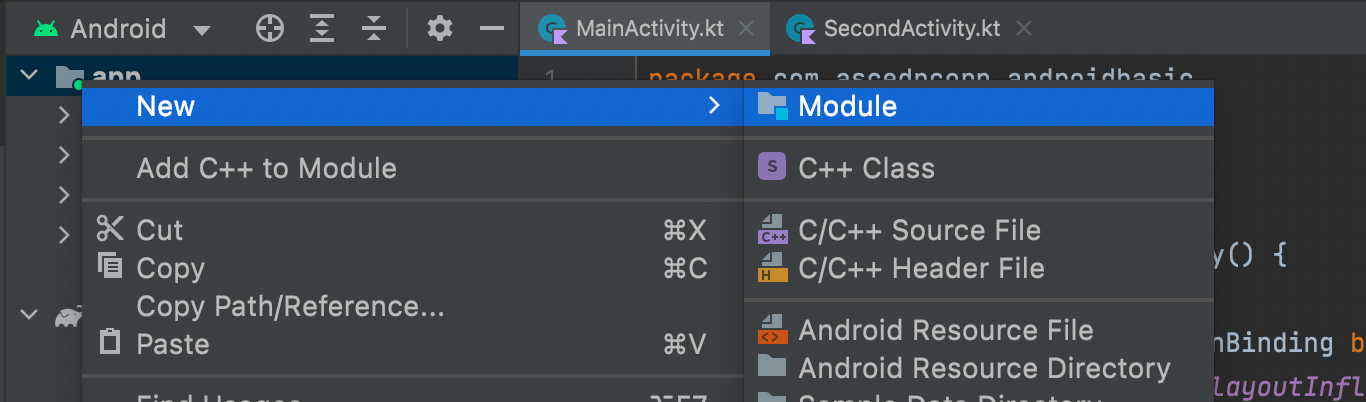Collapse the app module tree node
The height and width of the screenshot is (402, 1366).
[x=29, y=76]
